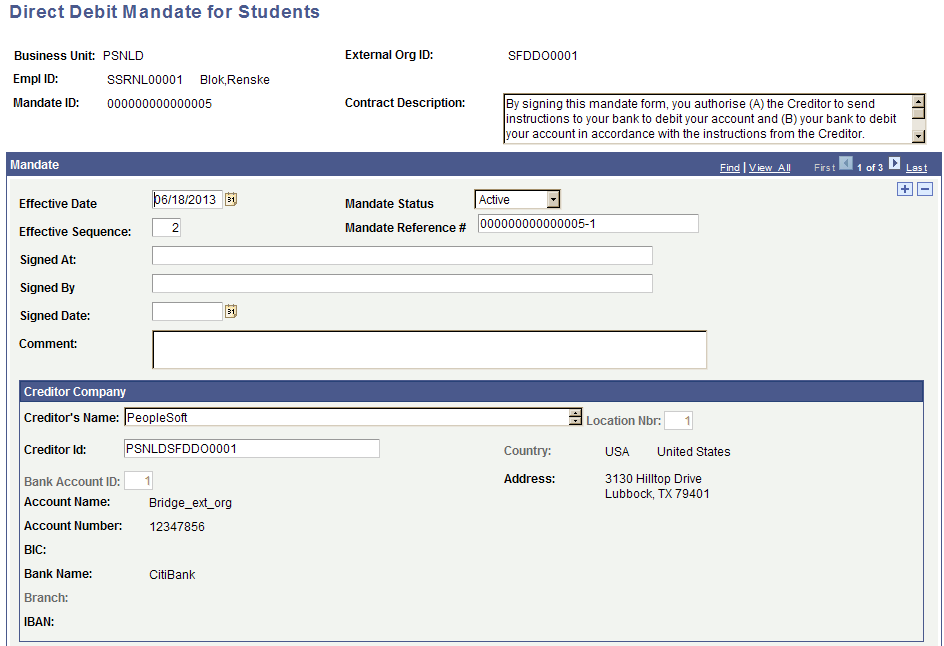The width and height of the screenshot is (944, 646).
Task: Jump to Last mandate record
Action: tap(915, 167)
